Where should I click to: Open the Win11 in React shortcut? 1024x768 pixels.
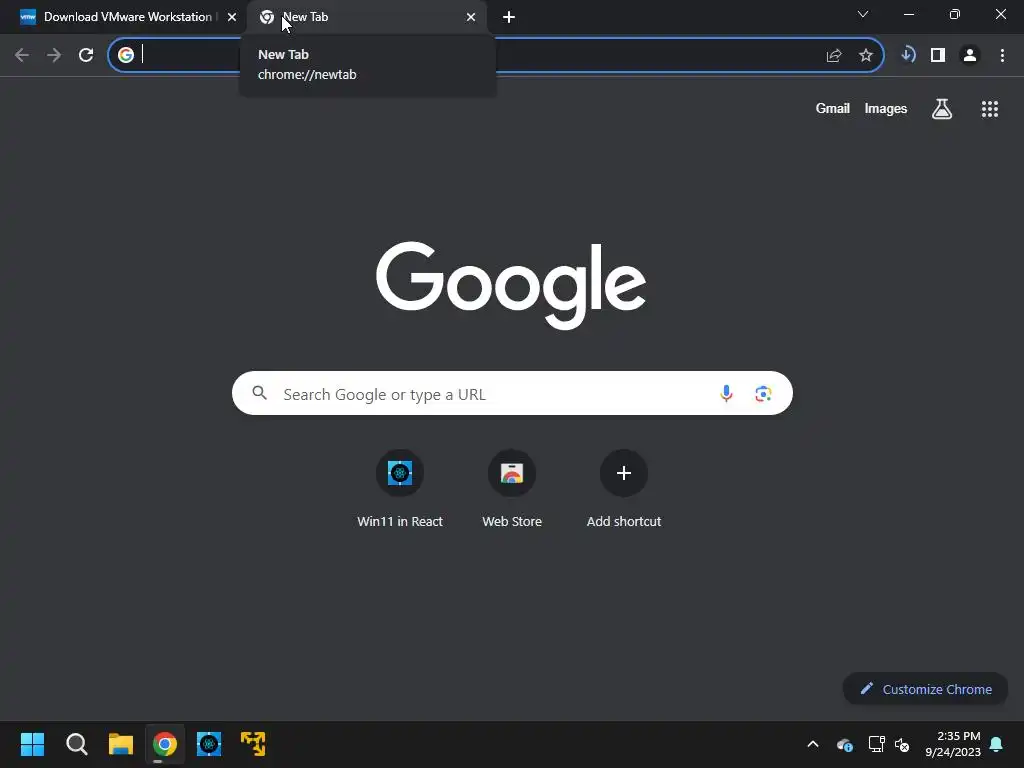pos(400,488)
